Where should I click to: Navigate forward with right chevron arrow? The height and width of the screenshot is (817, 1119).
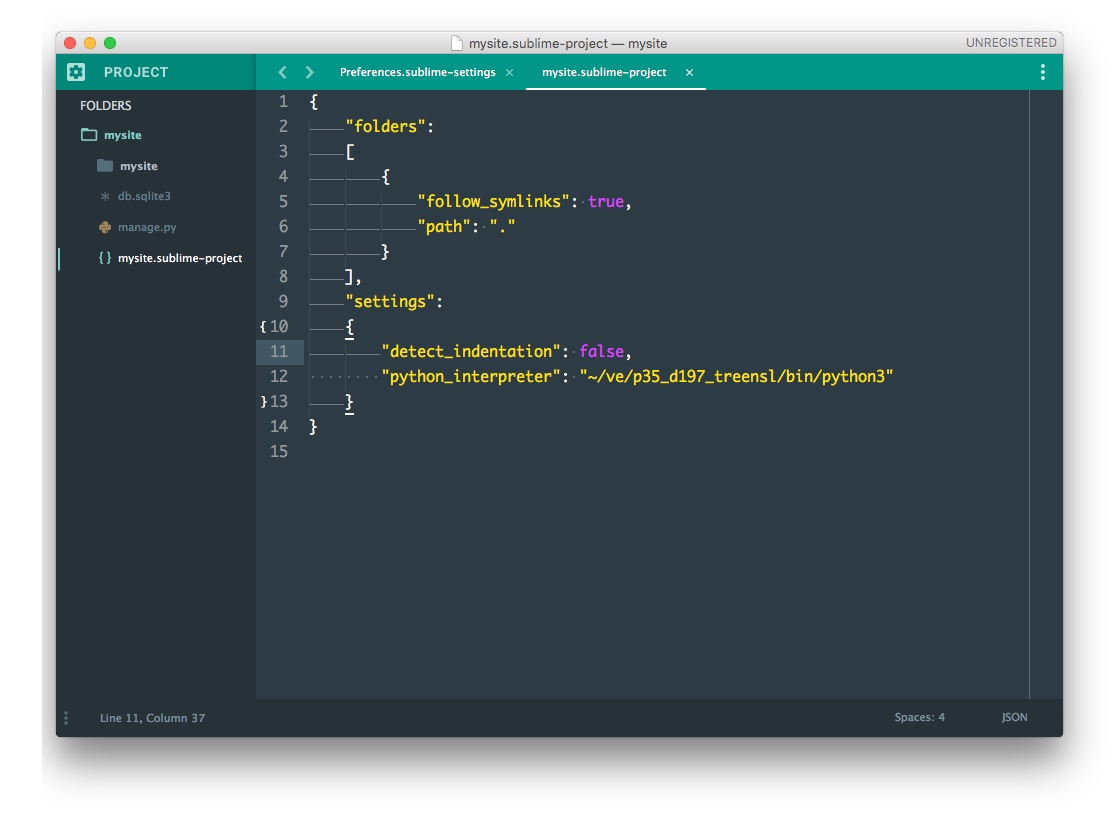309,72
